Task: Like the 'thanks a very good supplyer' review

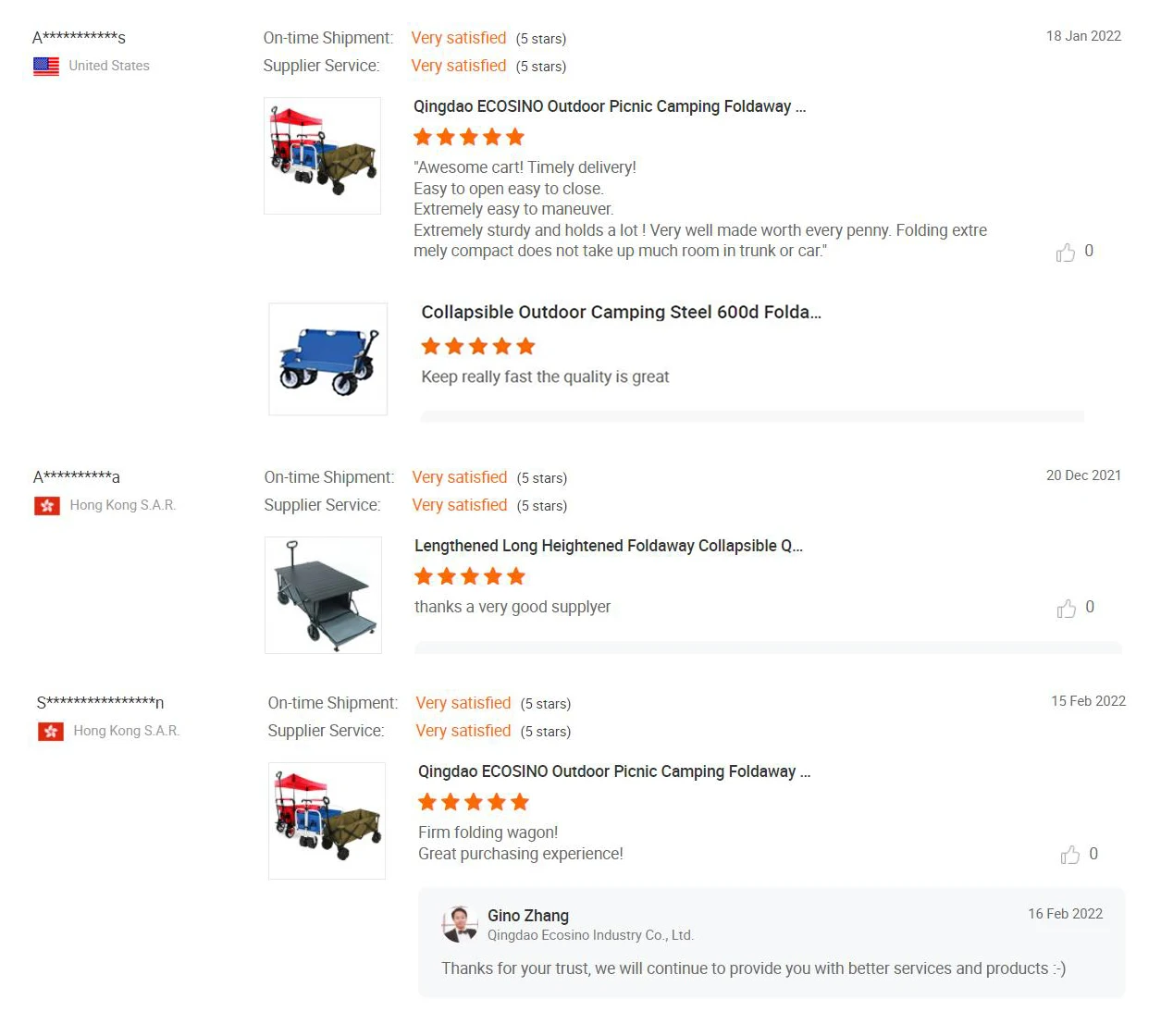Action: pos(1066,609)
